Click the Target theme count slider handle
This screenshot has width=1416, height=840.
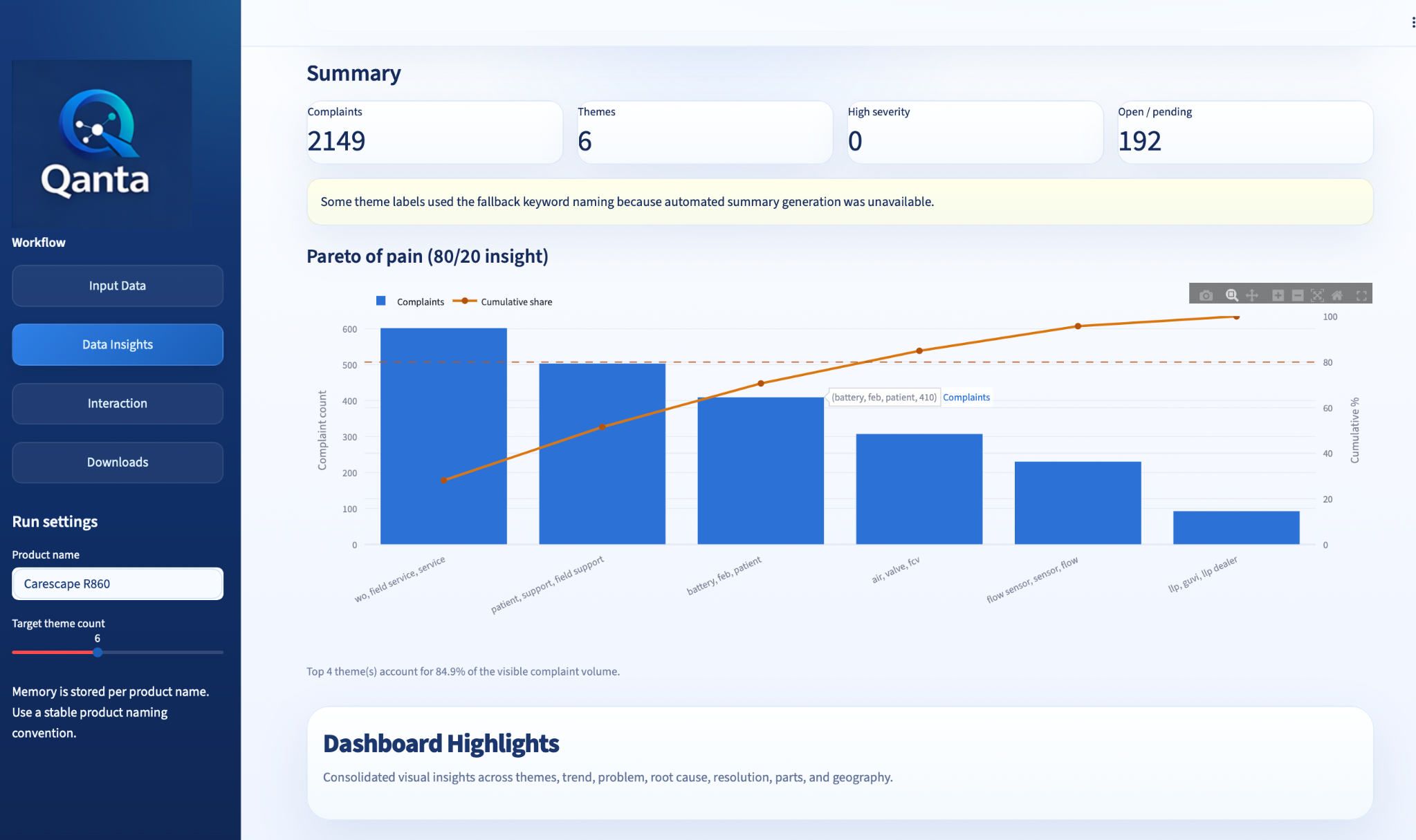click(x=98, y=652)
